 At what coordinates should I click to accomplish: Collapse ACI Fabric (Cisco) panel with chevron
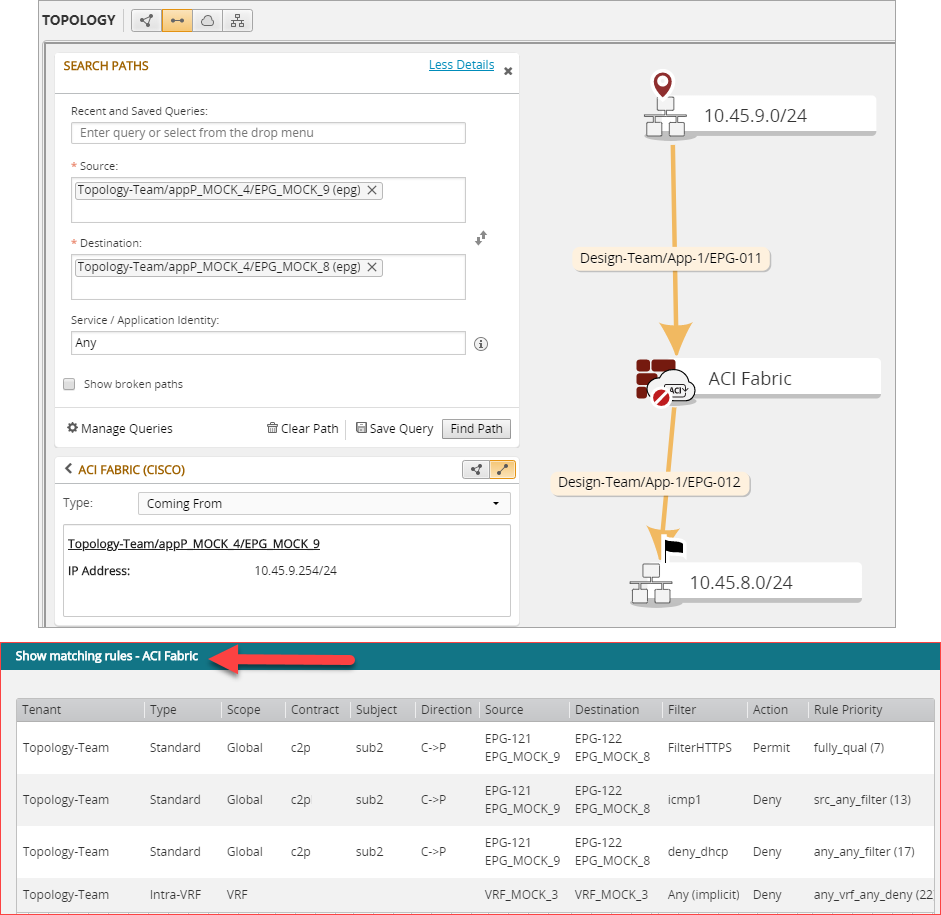coord(69,469)
